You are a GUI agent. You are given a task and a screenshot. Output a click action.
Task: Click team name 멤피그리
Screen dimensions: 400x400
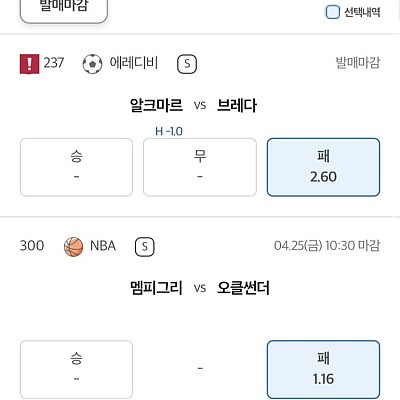[156, 288]
